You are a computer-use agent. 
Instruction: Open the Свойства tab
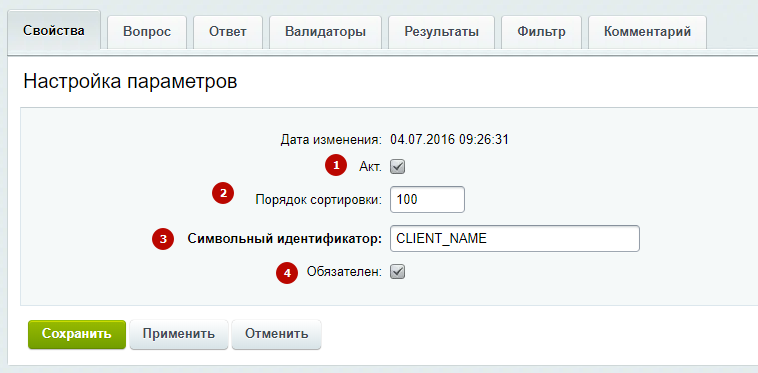54,30
